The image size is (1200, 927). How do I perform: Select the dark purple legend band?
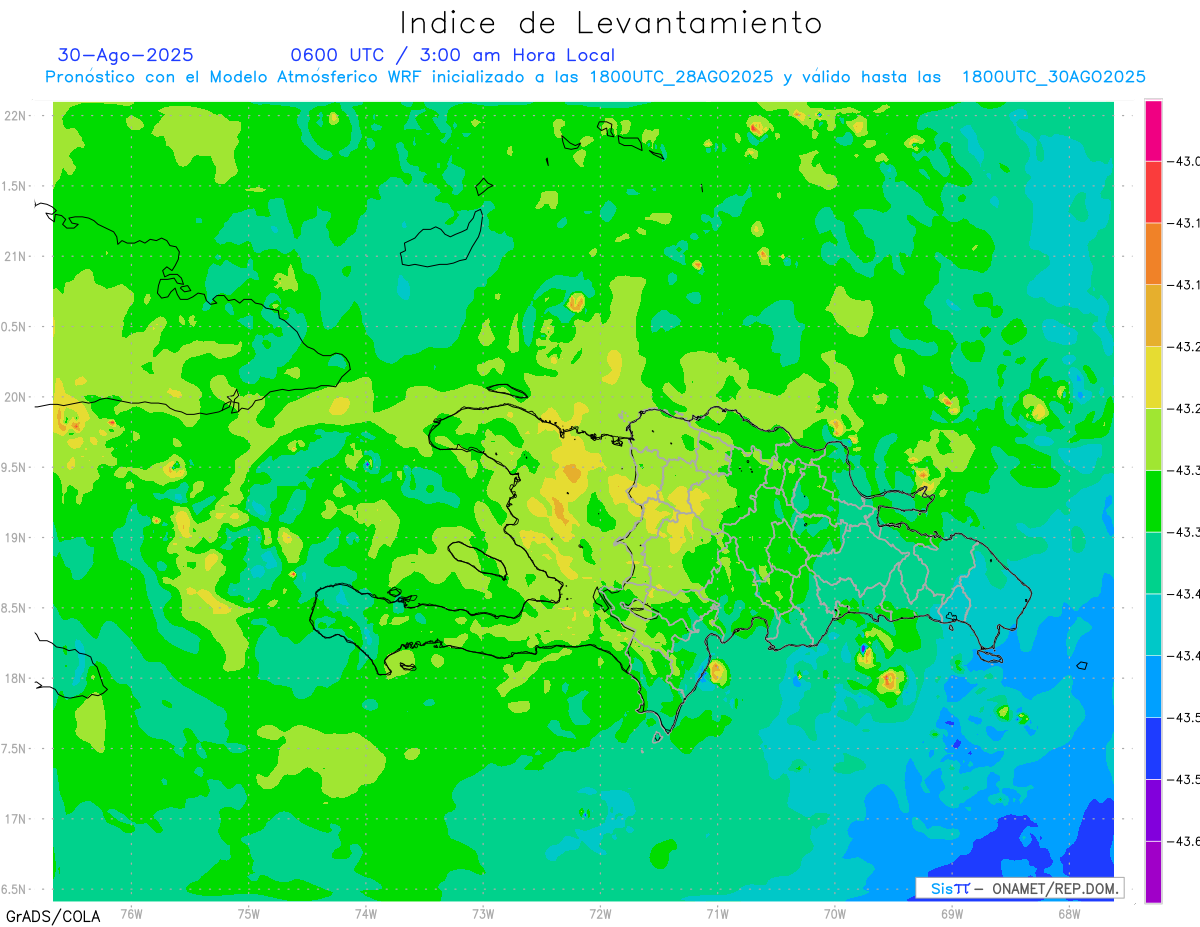tap(1153, 810)
